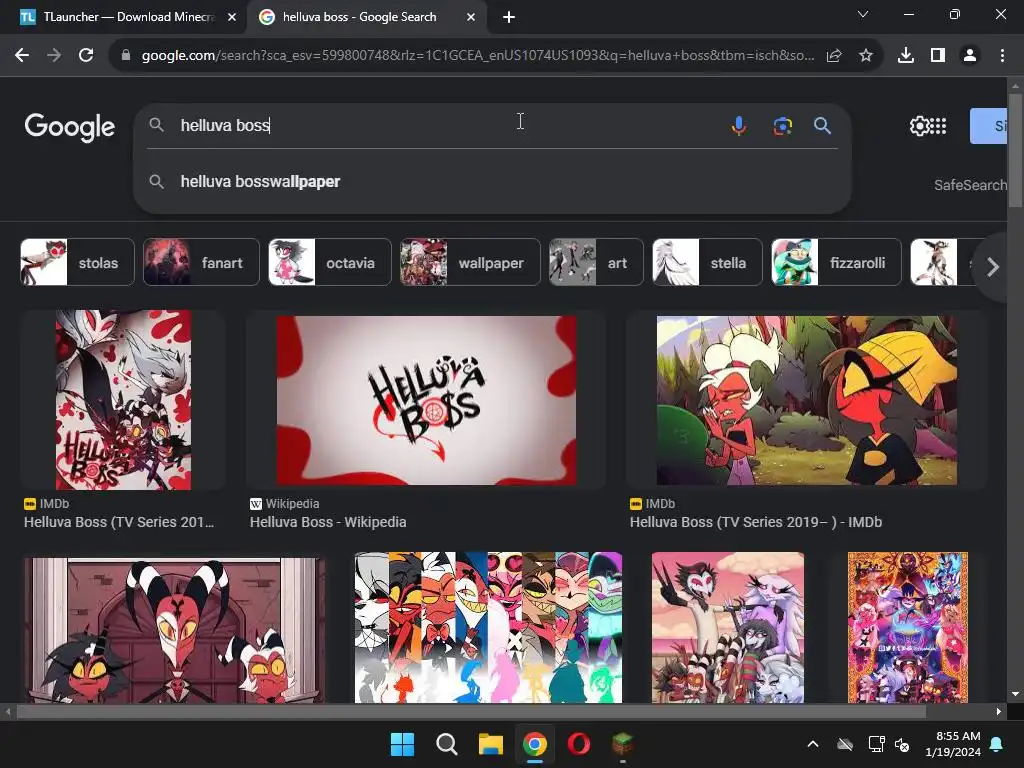
Task: Click the vertical page scrollbar thumb
Action: click(1015, 150)
